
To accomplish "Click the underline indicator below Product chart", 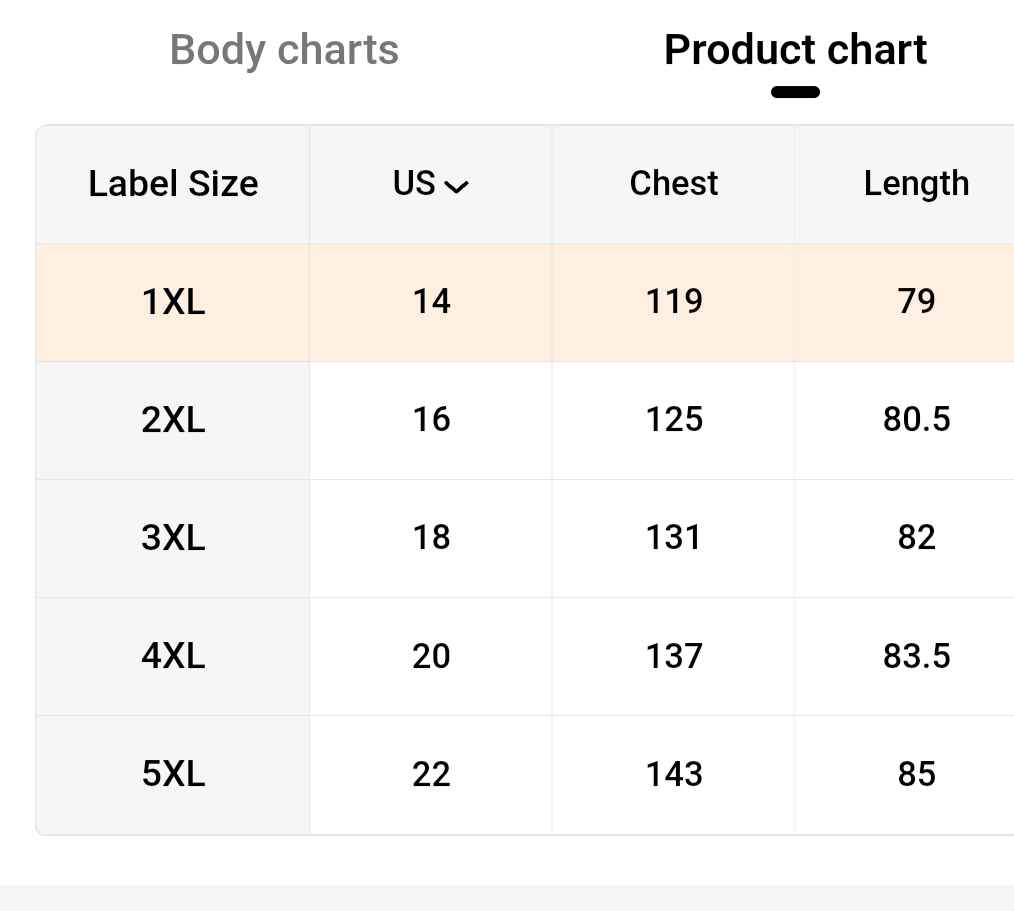I will tap(795, 92).
